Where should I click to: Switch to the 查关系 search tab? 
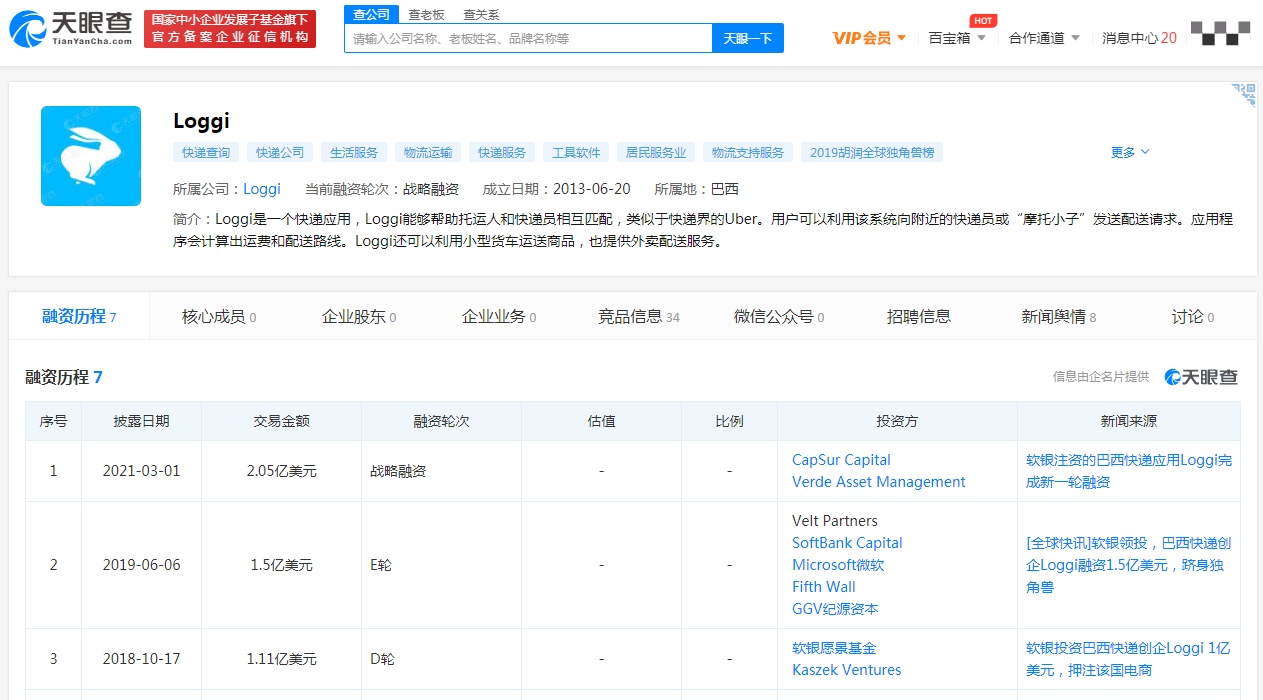[x=481, y=15]
